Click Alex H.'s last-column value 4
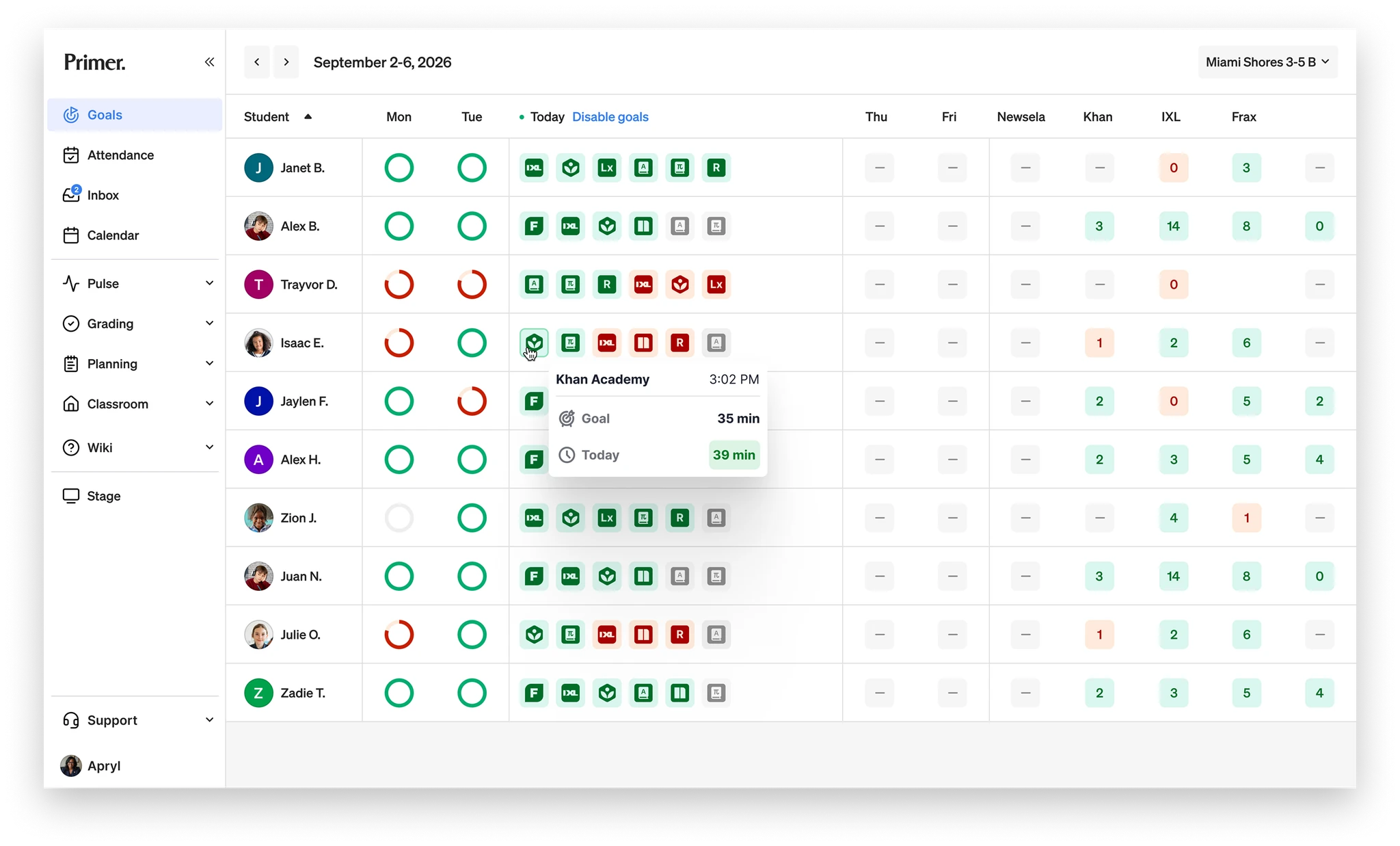Image resolution: width=1400 pixels, height=846 pixels. 1319,460
